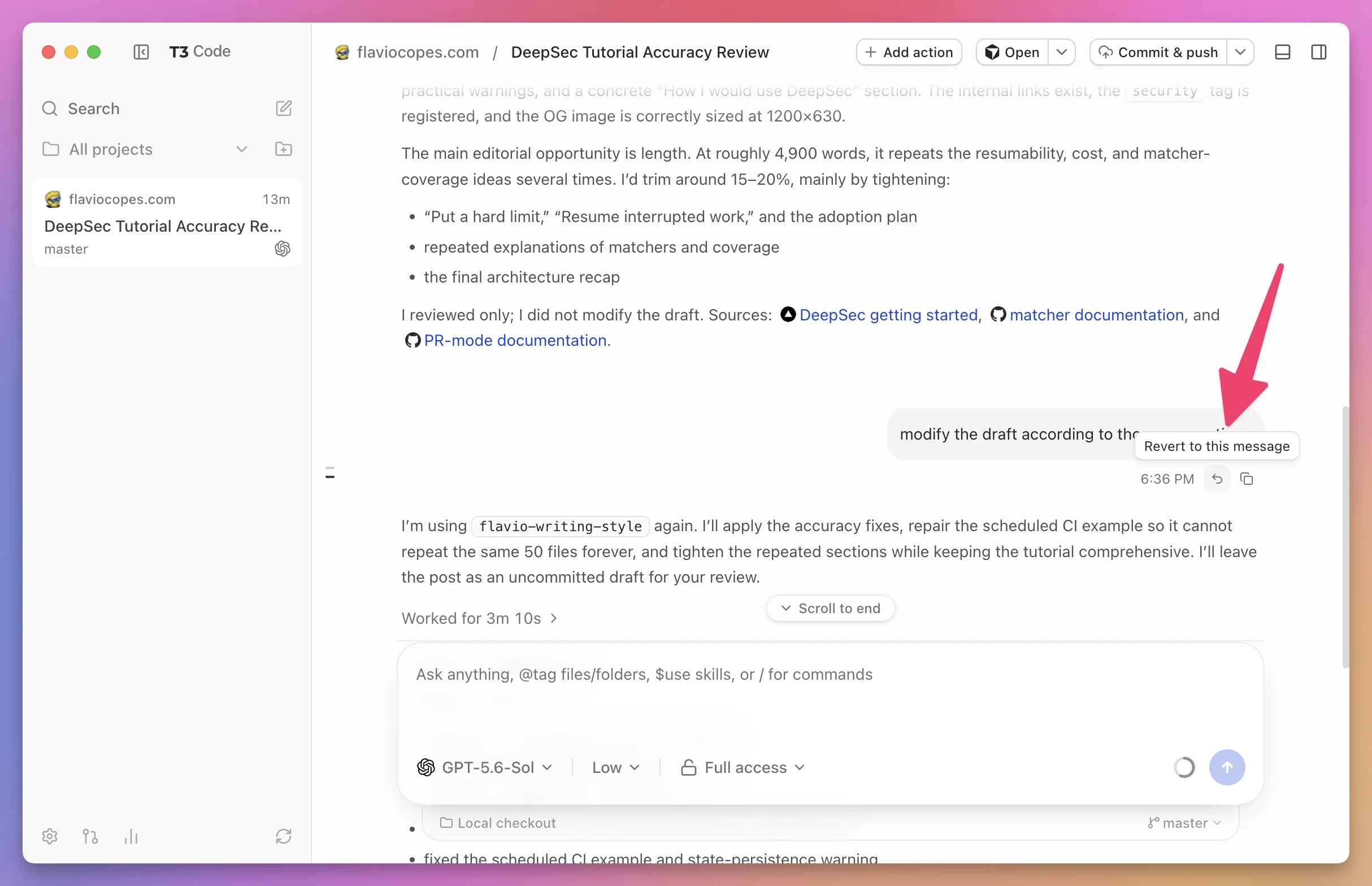Open the Search field in sidebar

click(94, 108)
